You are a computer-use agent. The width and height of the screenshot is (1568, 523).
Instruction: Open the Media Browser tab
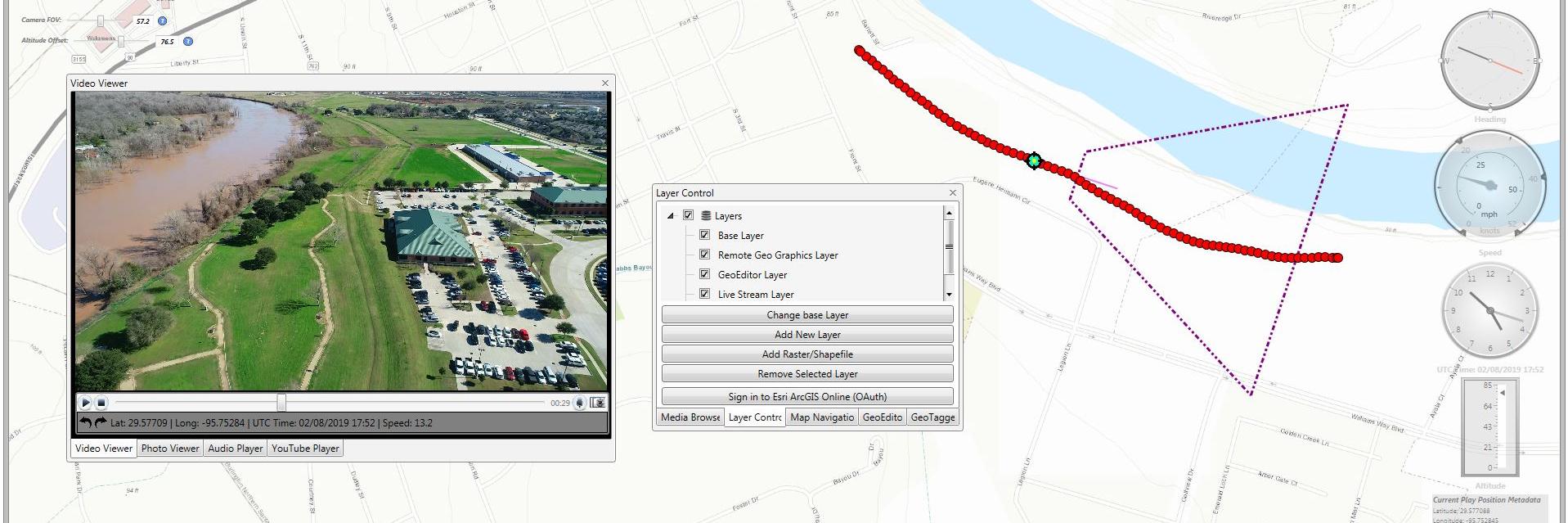pos(690,417)
